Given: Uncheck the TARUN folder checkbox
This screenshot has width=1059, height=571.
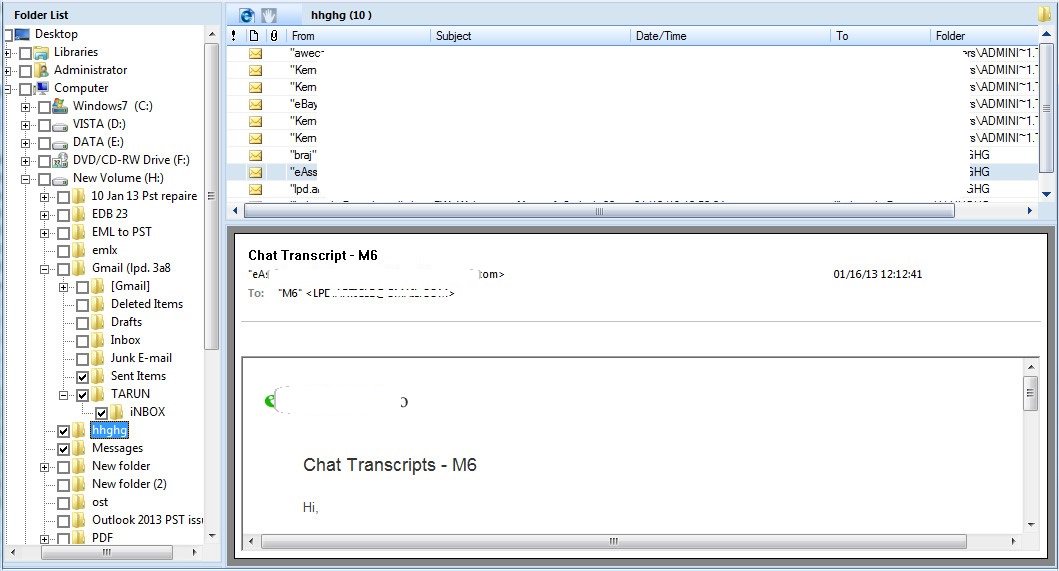Looking at the screenshot, I should click(82, 395).
